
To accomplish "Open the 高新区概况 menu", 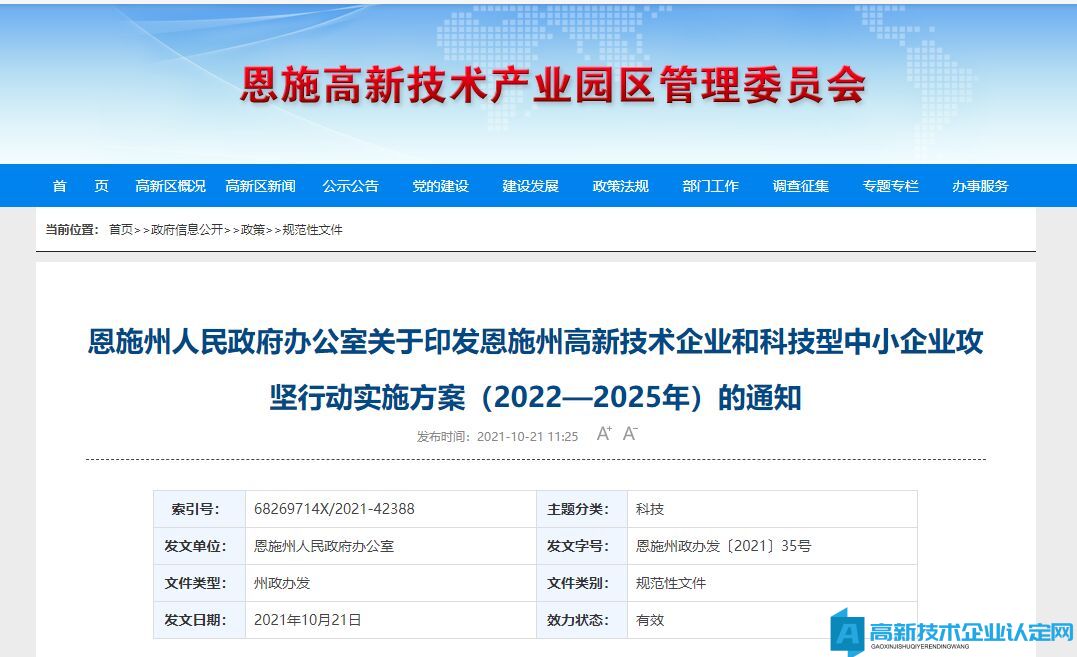I will click(170, 186).
